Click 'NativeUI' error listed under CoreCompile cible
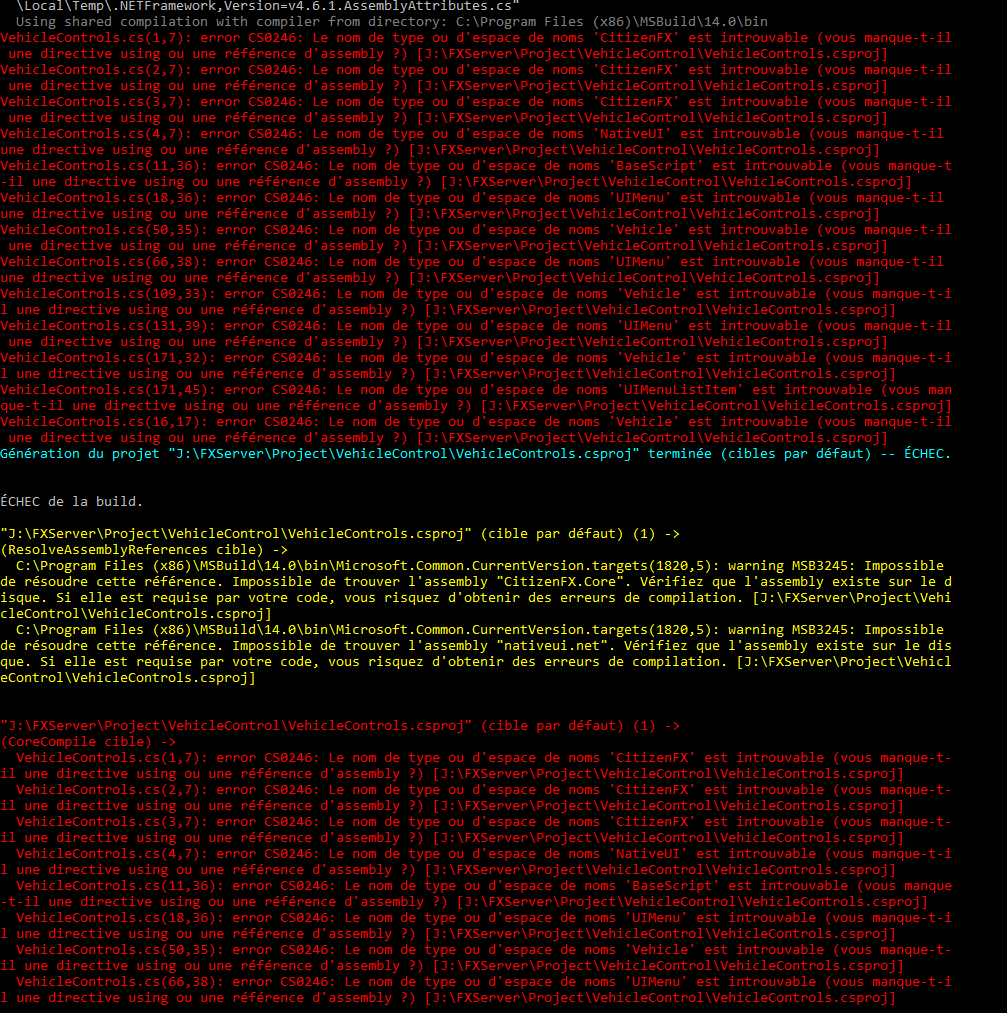Image resolution: width=1007 pixels, height=1013 pixels. click(x=475, y=861)
